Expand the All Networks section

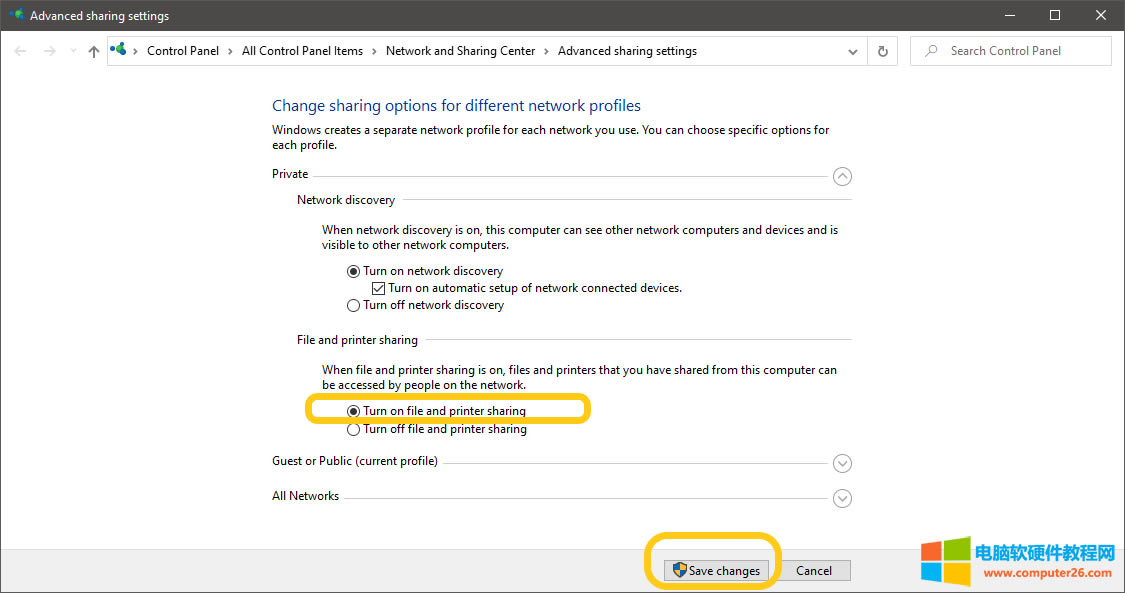click(842, 498)
